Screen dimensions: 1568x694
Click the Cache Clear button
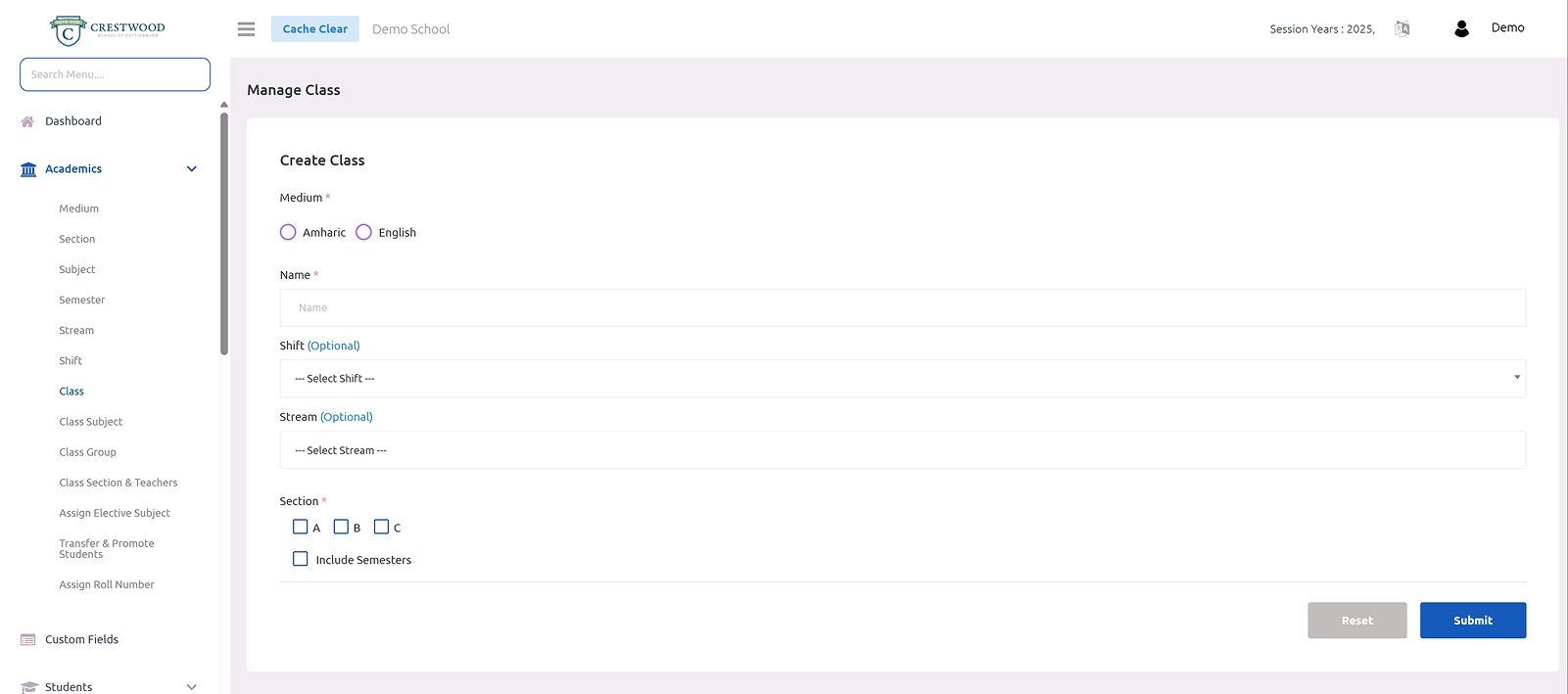click(x=314, y=29)
